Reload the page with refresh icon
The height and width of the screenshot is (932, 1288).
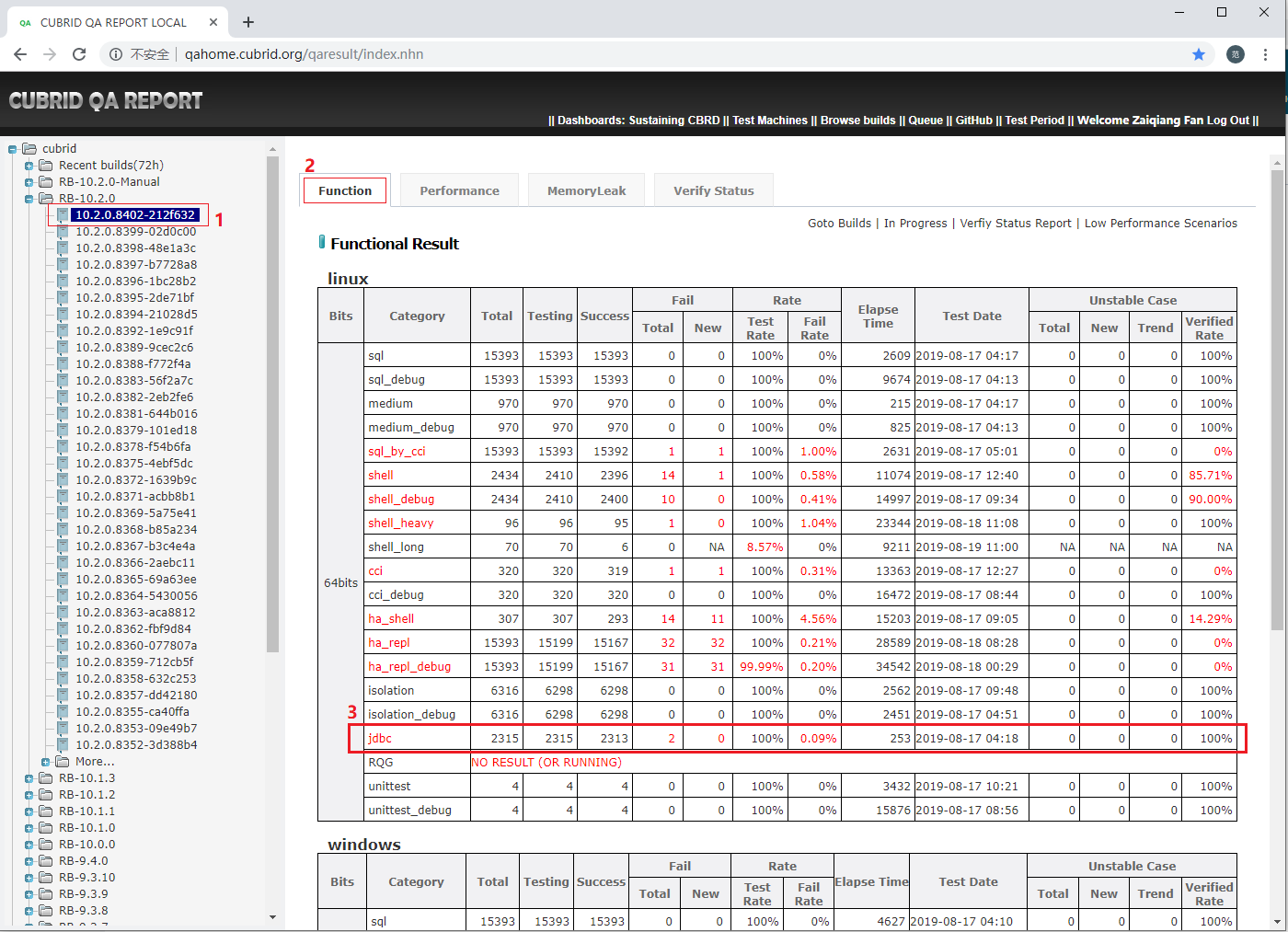[79, 54]
